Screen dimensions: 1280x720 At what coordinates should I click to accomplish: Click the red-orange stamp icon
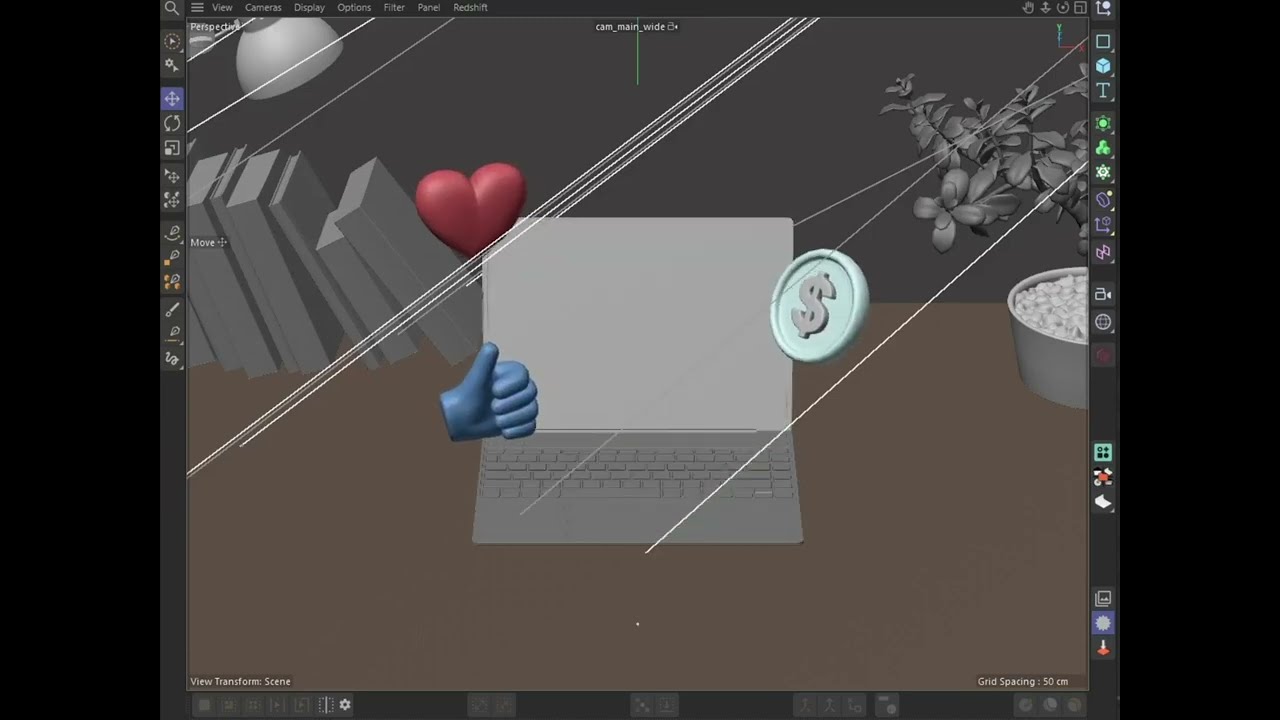(1103, 648)
